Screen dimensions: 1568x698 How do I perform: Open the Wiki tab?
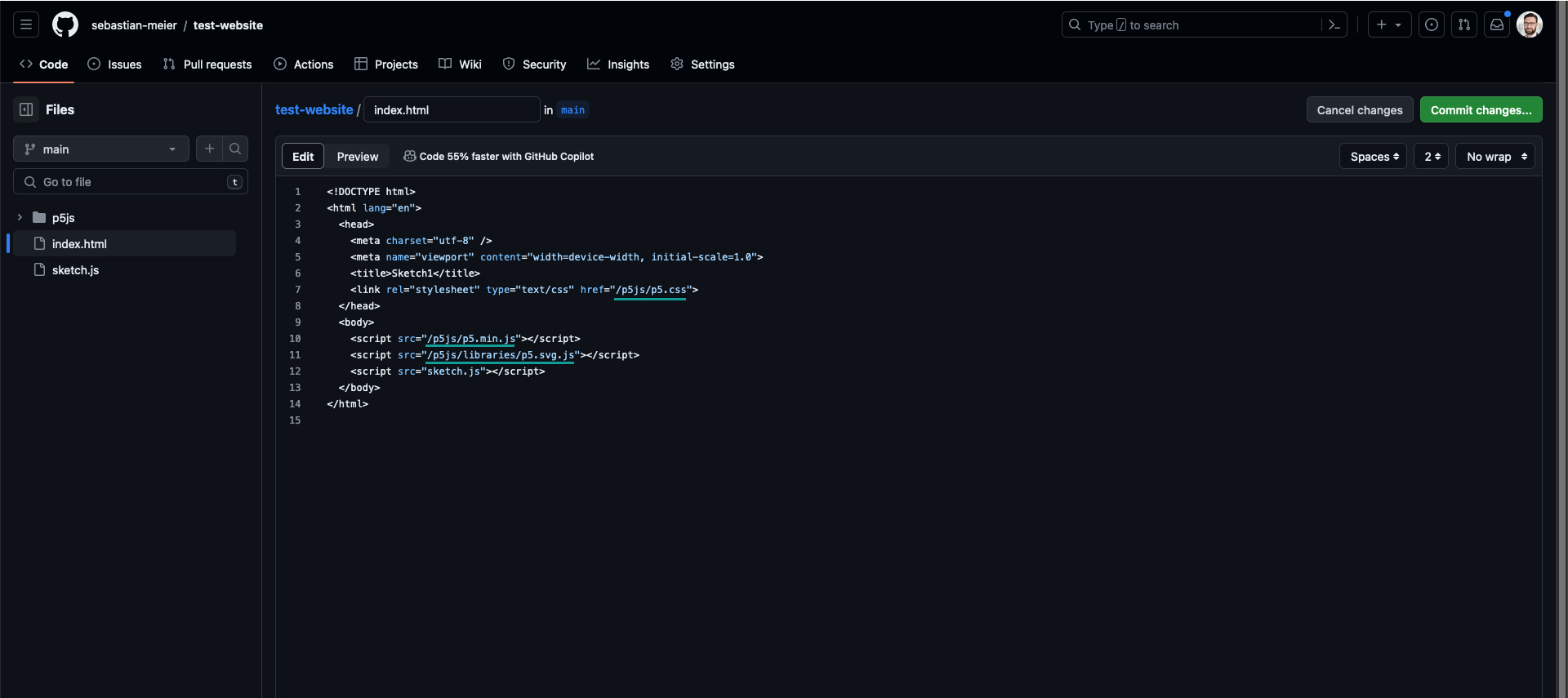pos(461,64)
